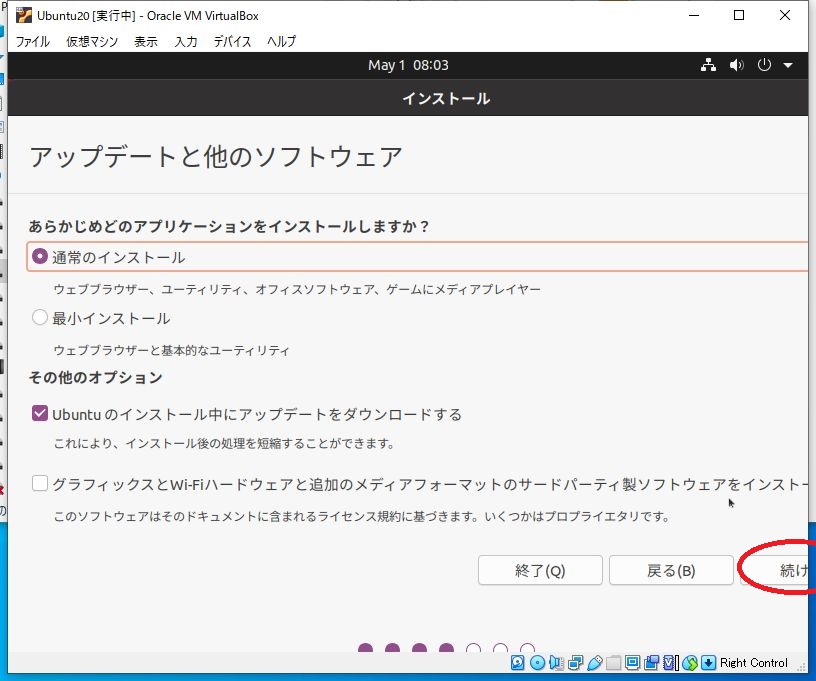Open the ヘルプ menu
This screenshot has width=816, height=681.
(x=282, y=41)
